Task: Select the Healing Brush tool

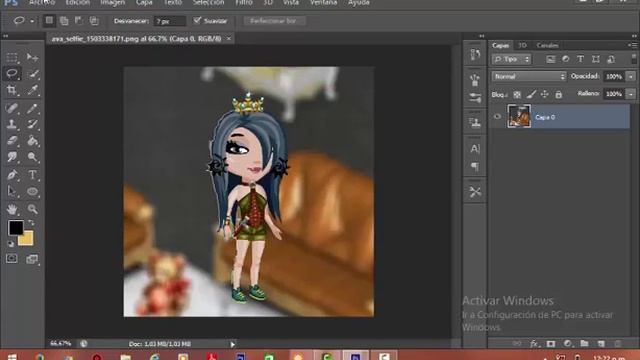Action: coord(12,108)
